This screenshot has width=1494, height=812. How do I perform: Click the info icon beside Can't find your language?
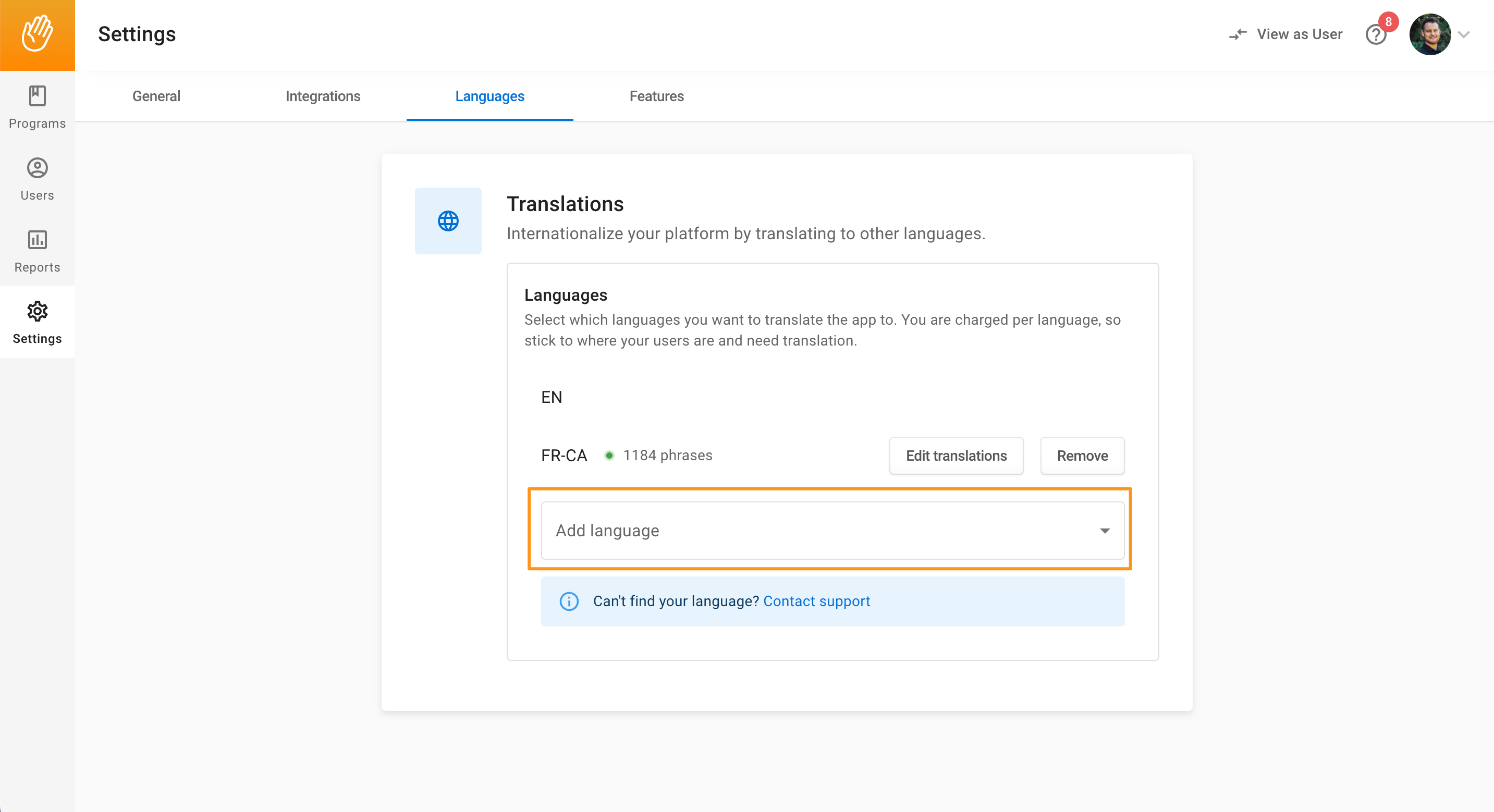569,601
